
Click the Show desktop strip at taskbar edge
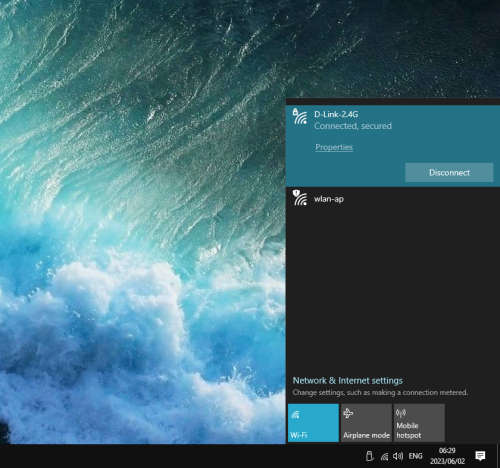pos(498,456)
